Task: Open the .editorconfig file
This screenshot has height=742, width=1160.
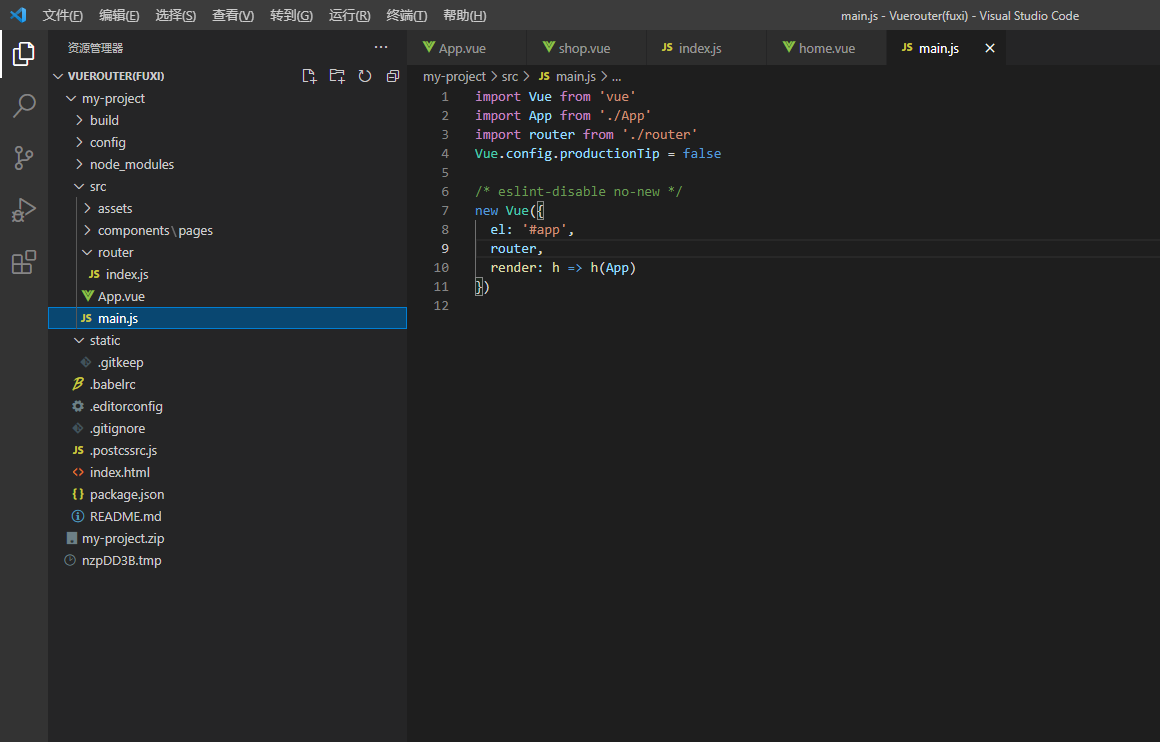Action: [227, 406]
